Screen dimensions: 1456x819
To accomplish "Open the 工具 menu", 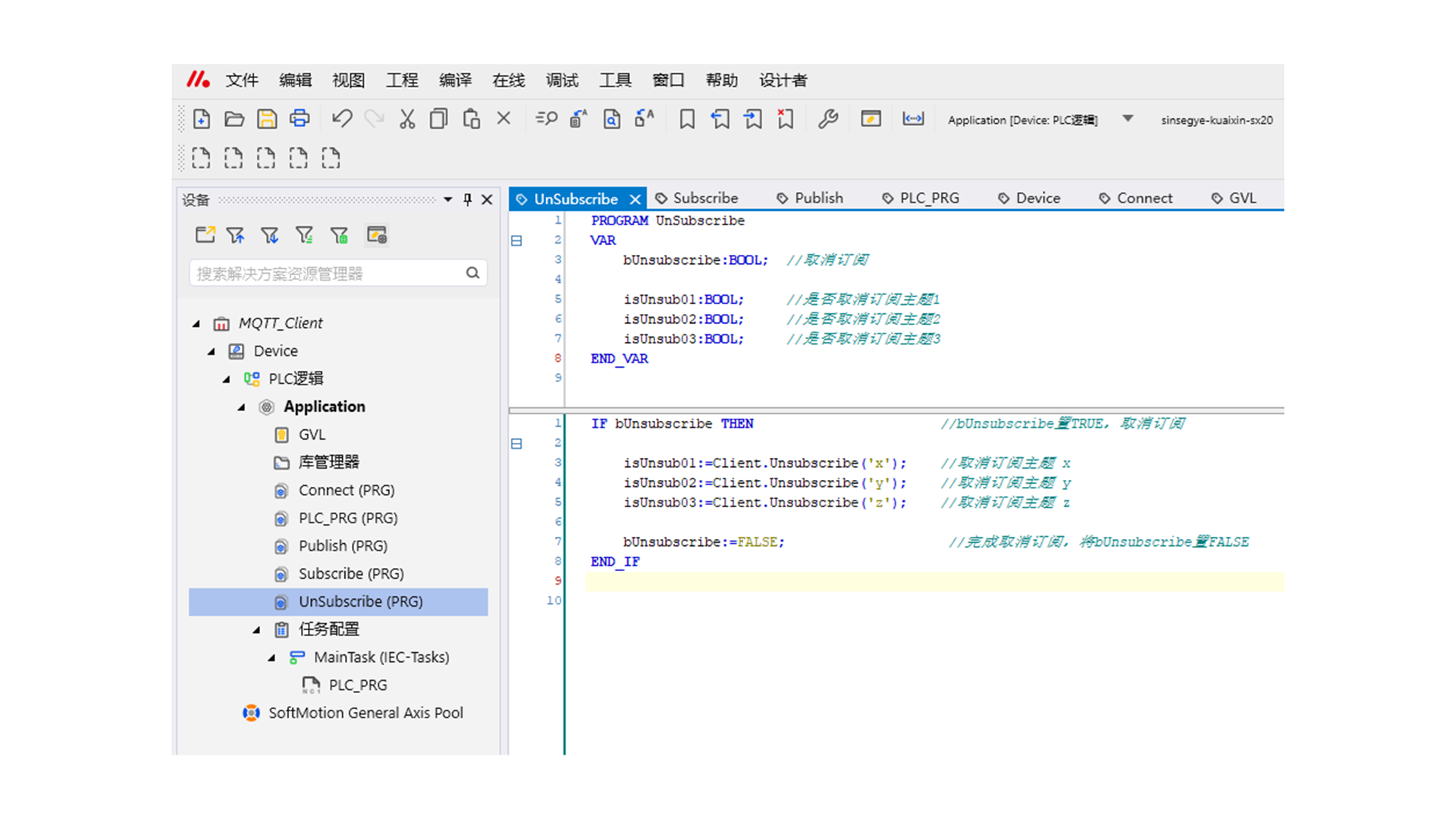I will tap(615, 80).
